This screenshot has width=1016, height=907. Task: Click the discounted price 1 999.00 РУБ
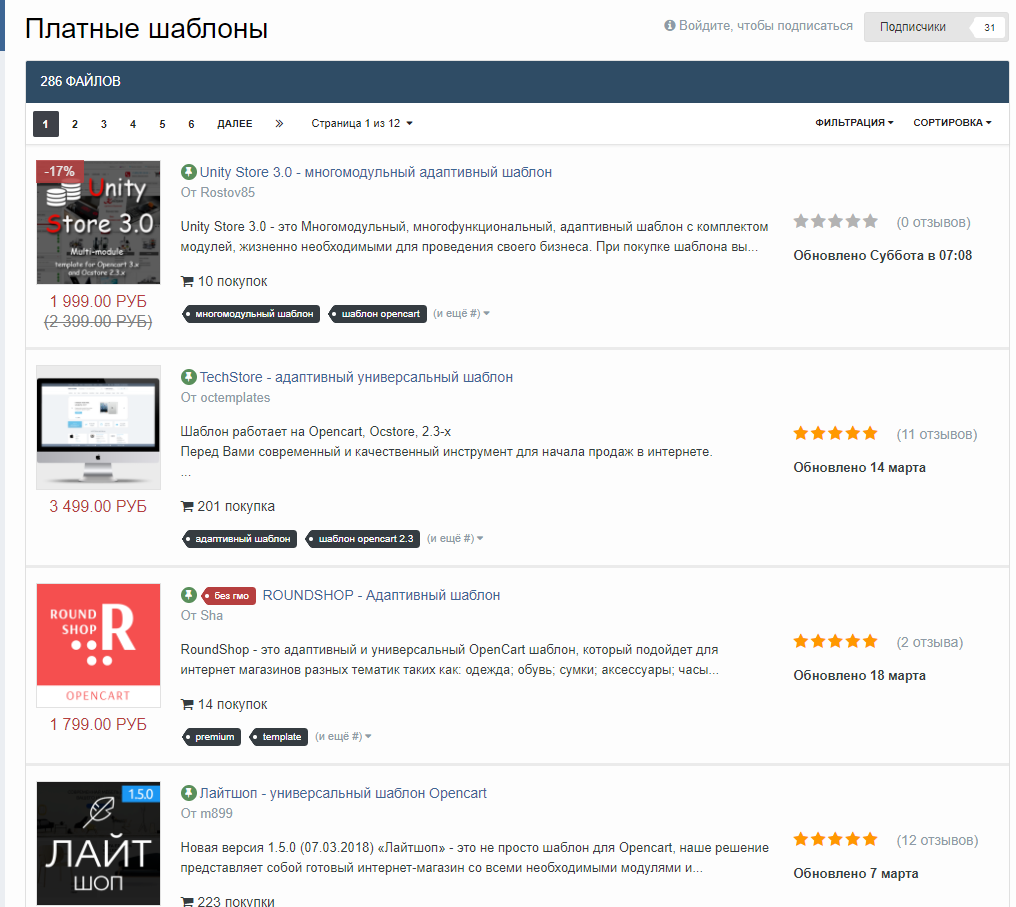(98, 301)
